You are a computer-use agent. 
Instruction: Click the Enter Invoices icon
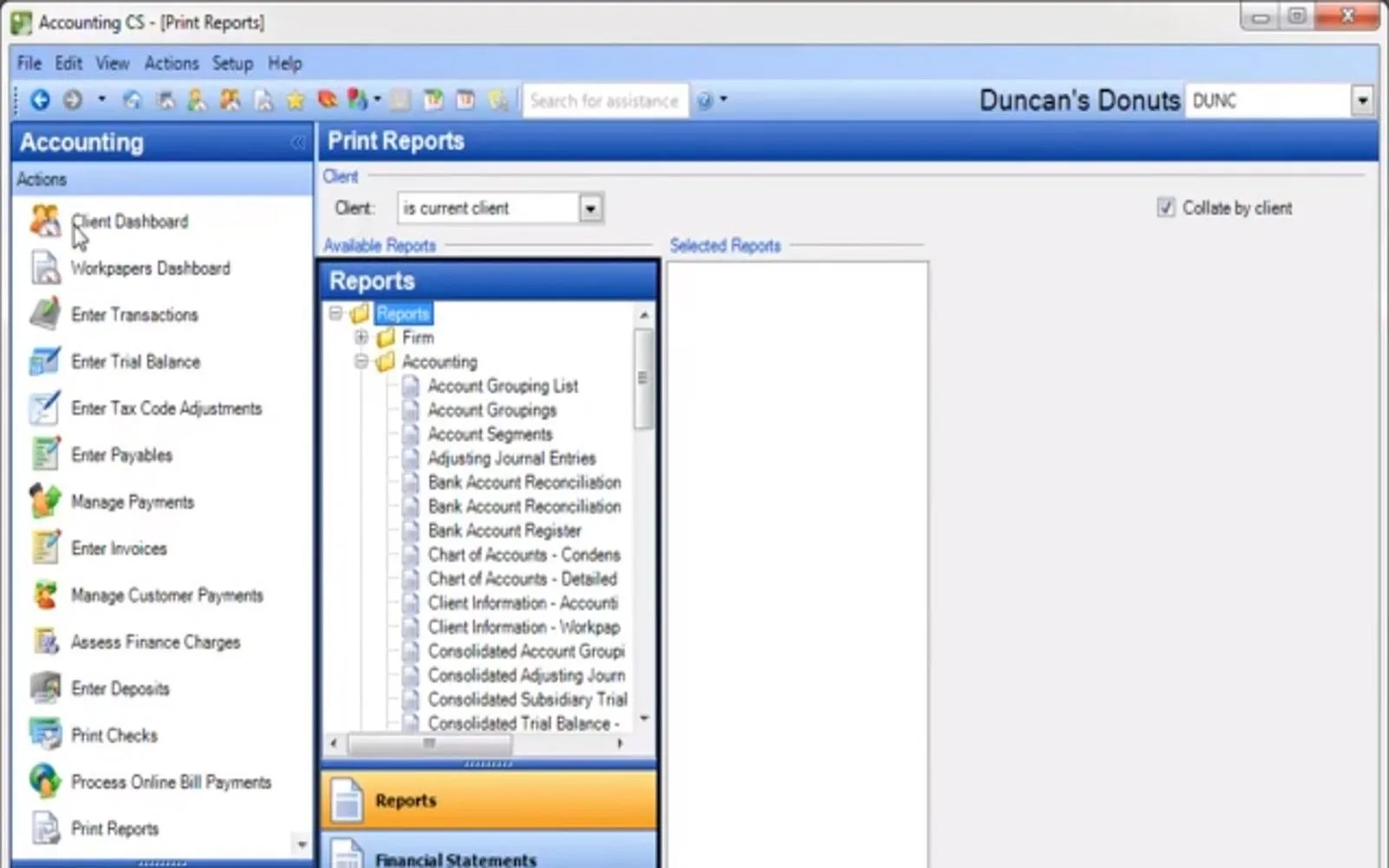44,548
